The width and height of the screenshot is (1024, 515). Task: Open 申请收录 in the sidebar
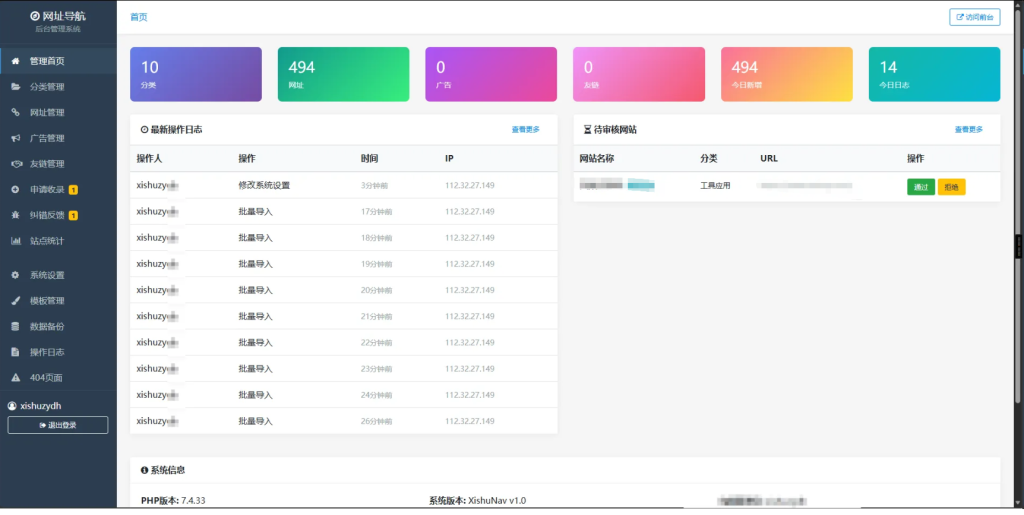coord(58,189)
